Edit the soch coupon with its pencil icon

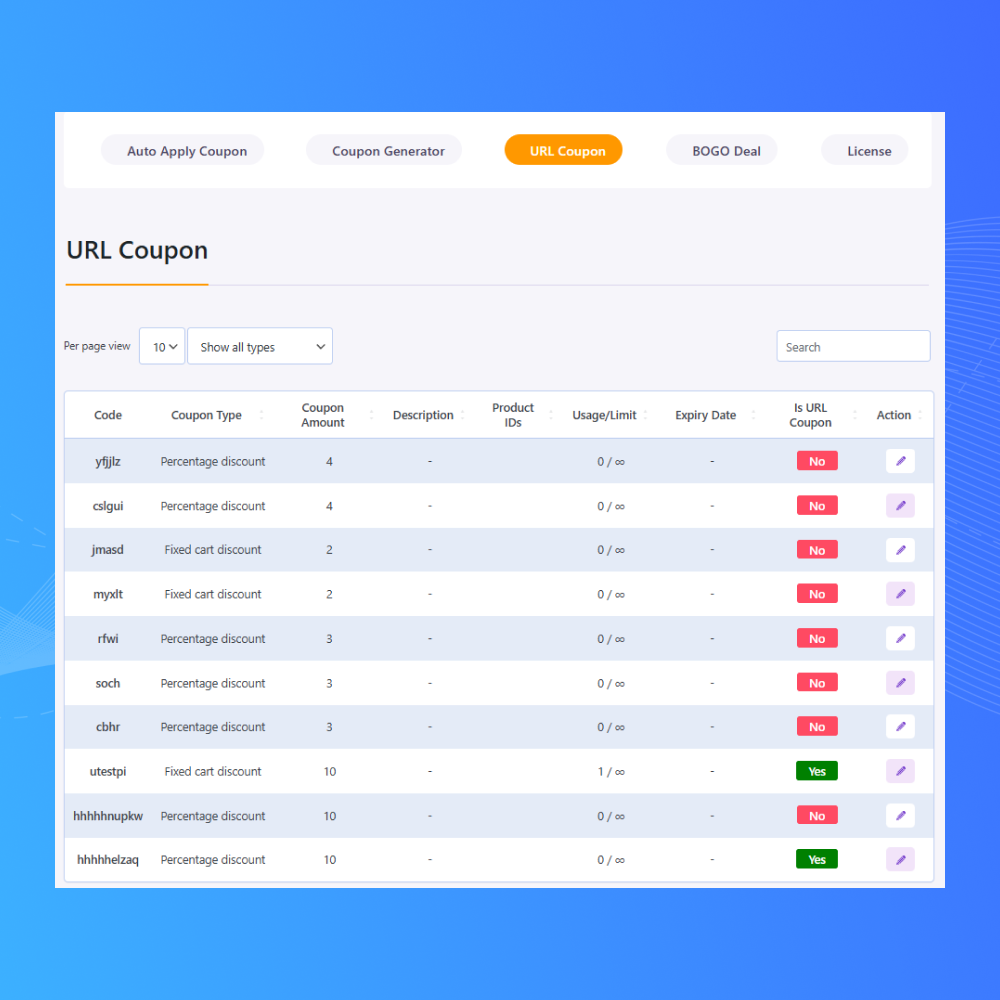(x=900, y=683)
